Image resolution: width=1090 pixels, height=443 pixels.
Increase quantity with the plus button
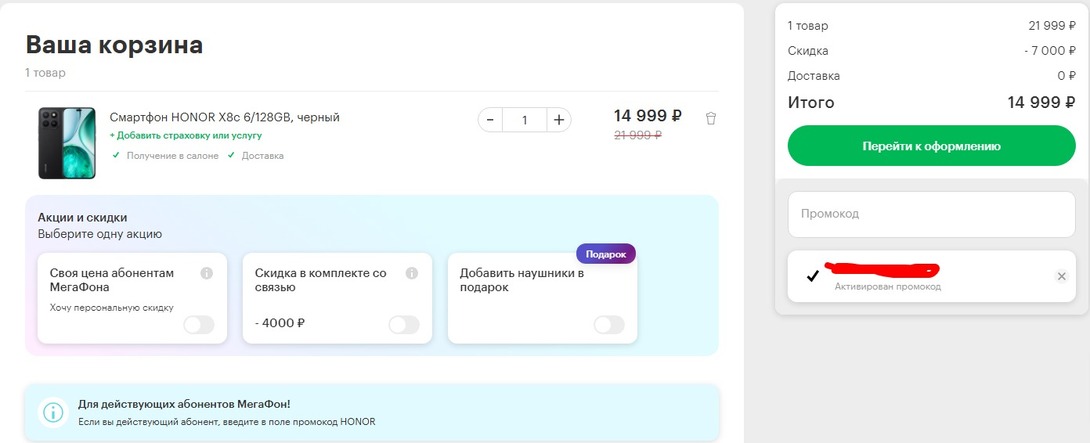point(559,120)
